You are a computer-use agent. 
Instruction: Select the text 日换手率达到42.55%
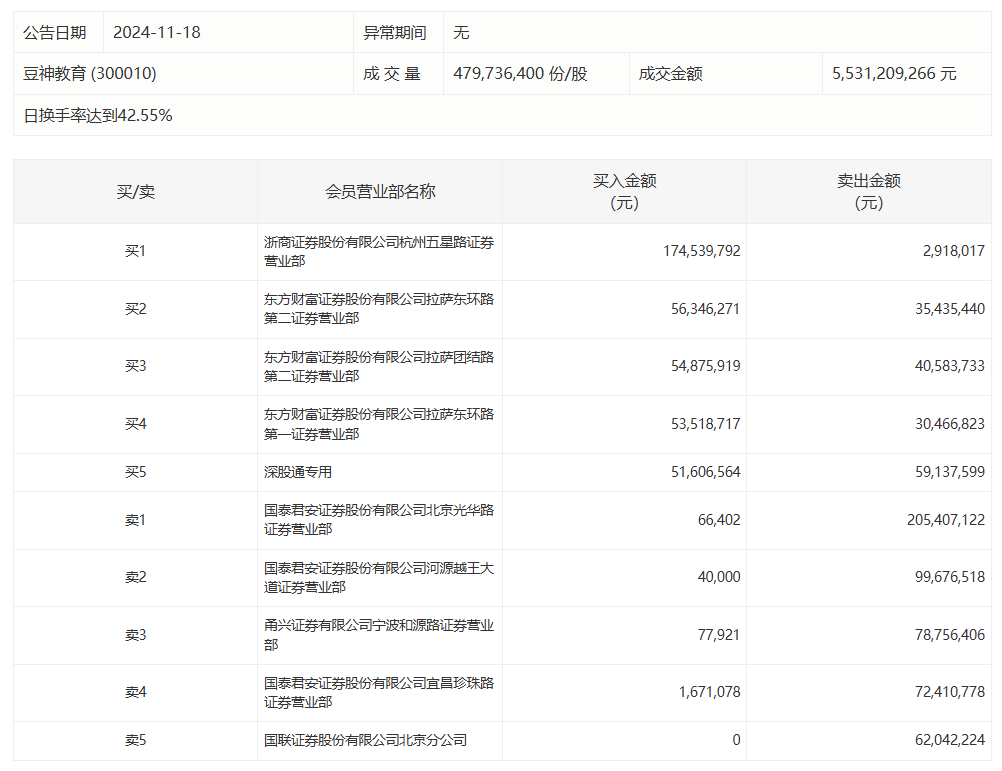98,116
